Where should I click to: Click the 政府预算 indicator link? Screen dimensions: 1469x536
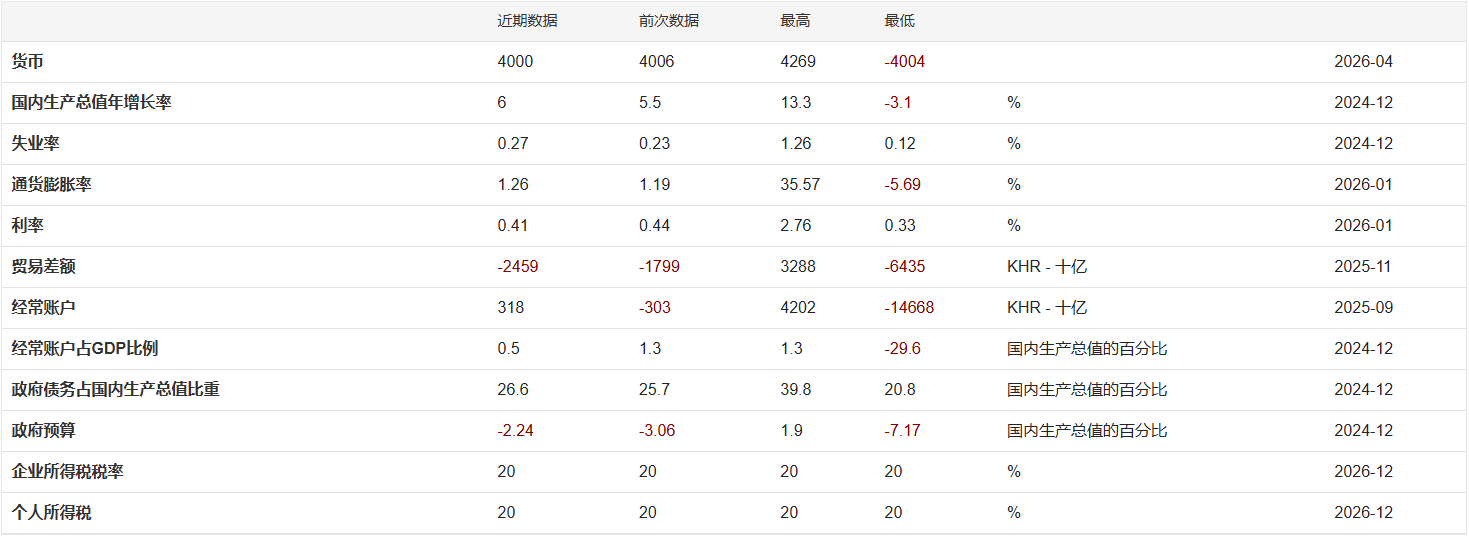point(44,431)
